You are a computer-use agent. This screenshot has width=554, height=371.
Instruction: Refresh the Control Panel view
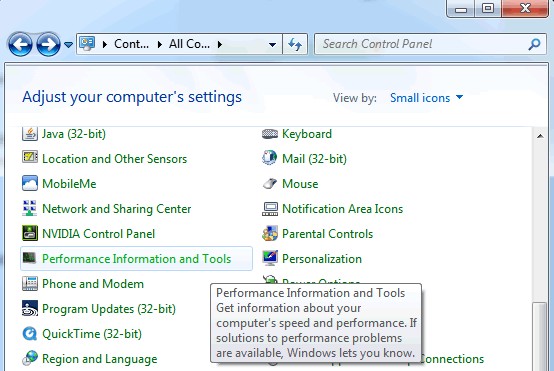coord(295,44)
